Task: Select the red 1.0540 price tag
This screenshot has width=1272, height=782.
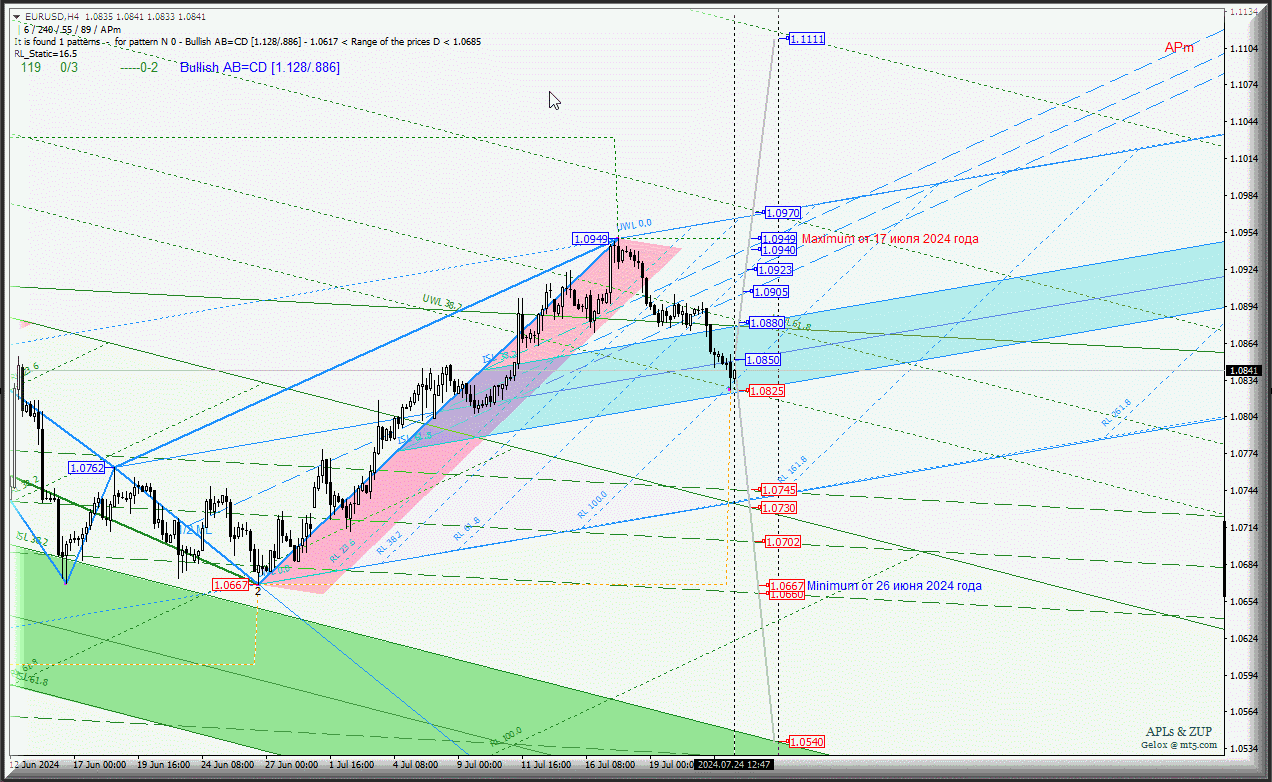Action: coord(806,742)
